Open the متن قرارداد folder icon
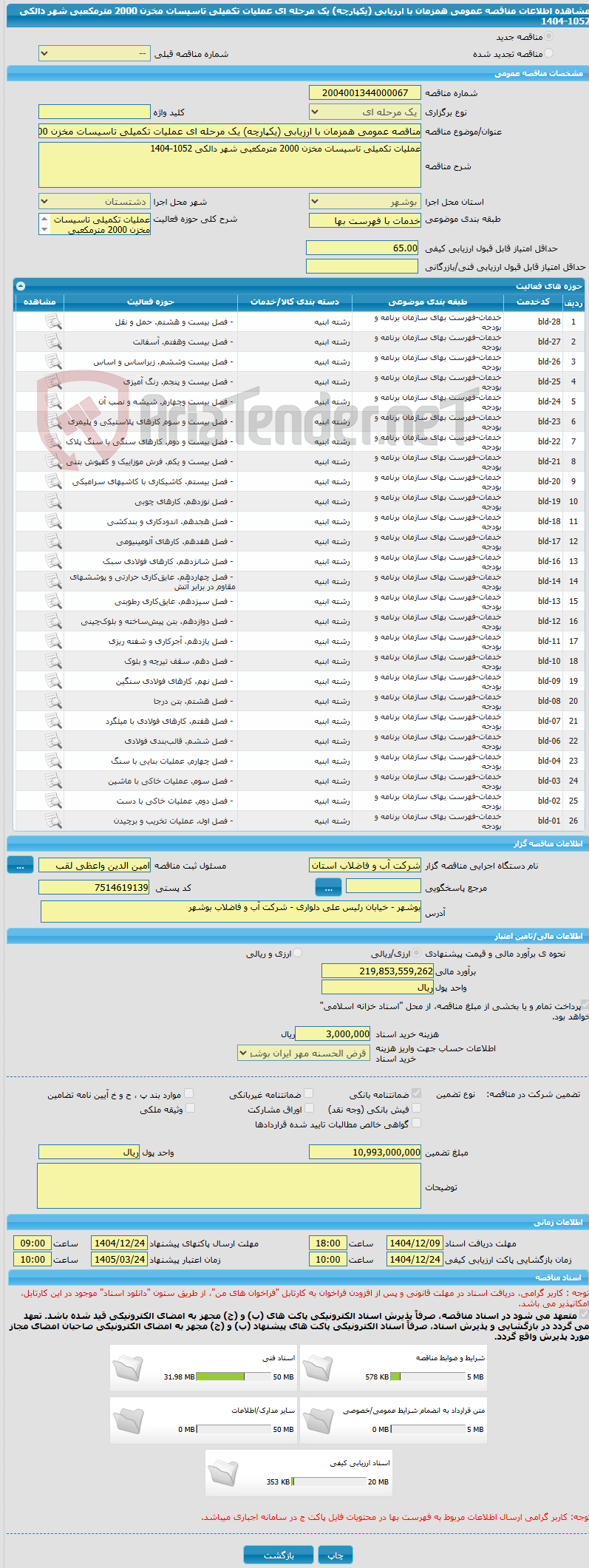Viewport: 589px width, 1568px height. 318,1420
